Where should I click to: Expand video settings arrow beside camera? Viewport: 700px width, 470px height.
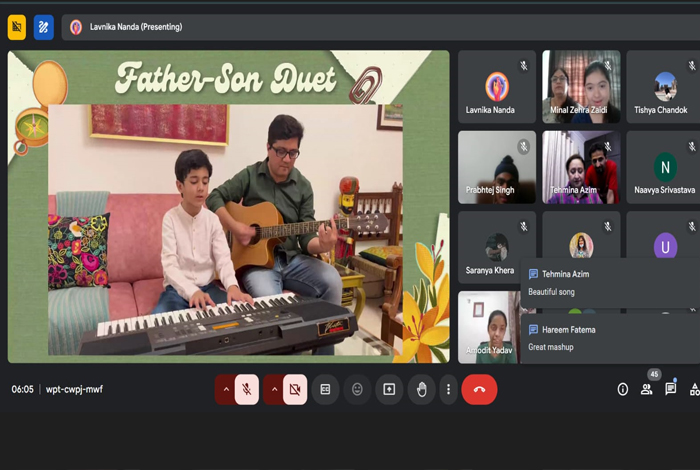[274, 390]
